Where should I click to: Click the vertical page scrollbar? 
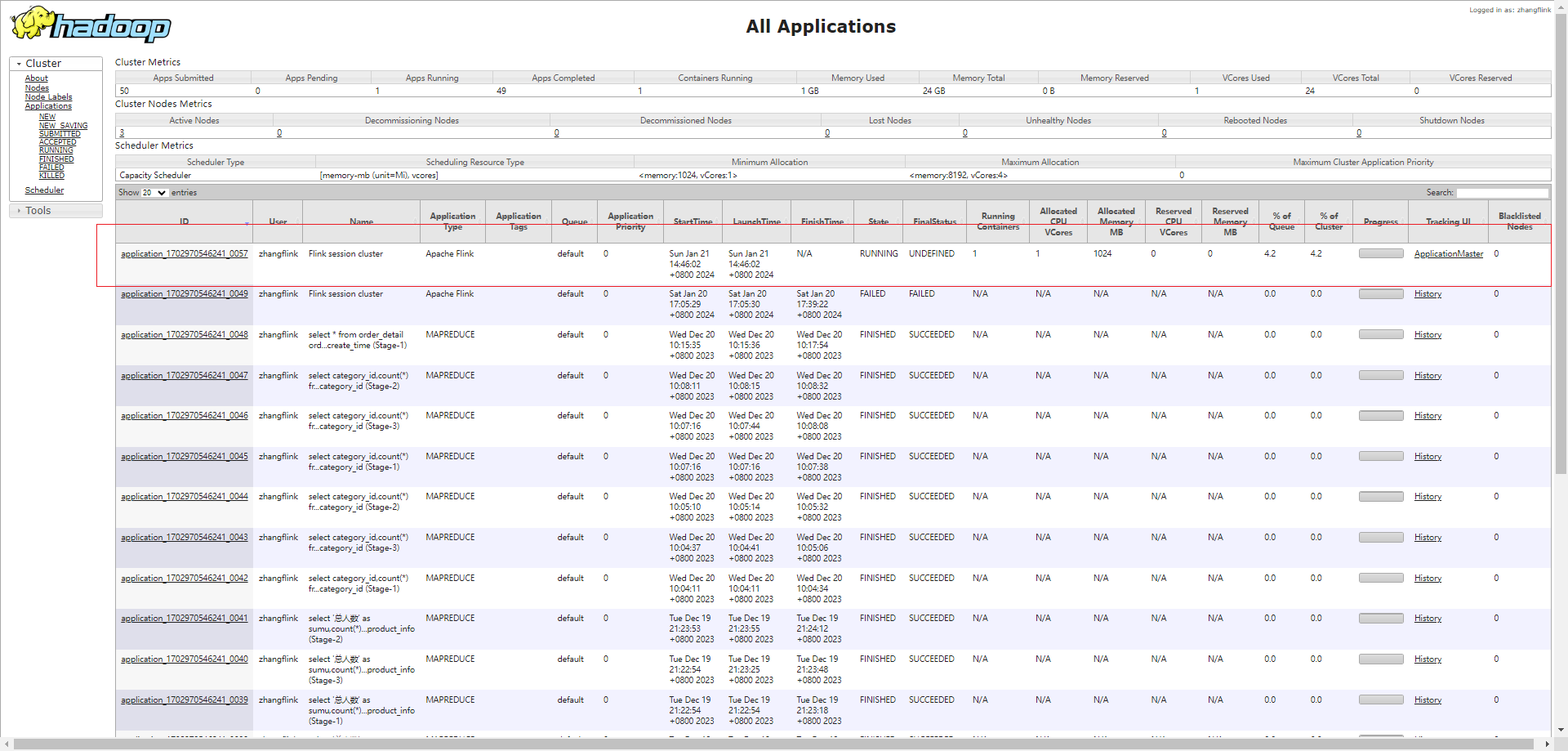[1561, 245]
